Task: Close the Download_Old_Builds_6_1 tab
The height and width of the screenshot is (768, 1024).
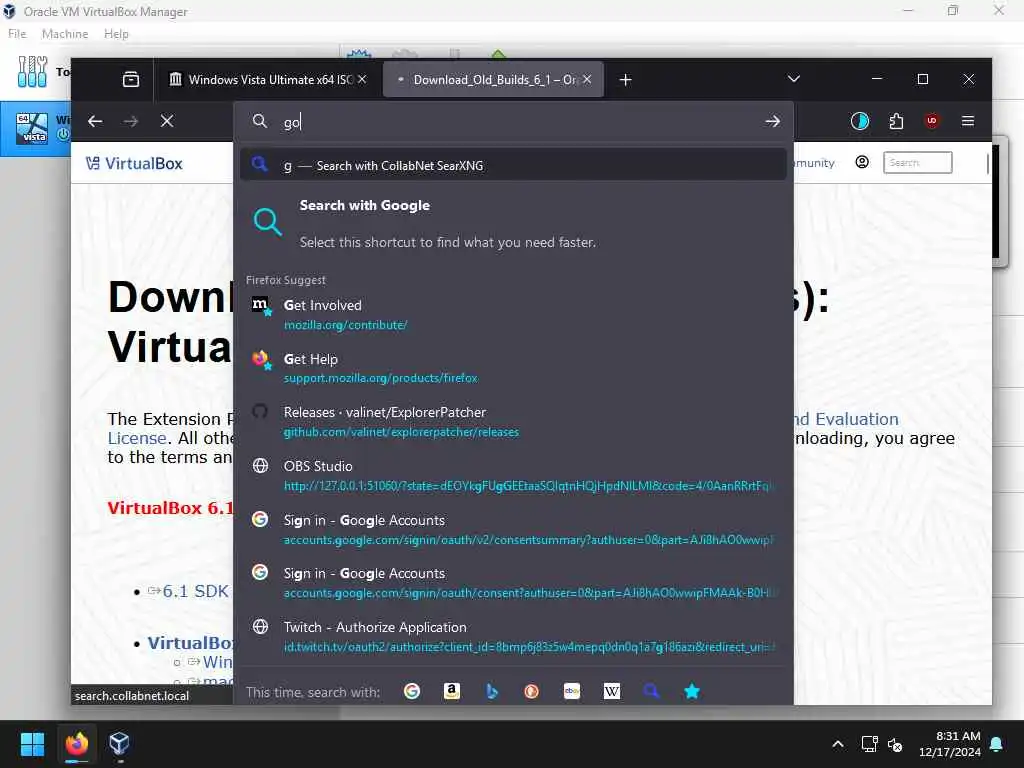Action: tap(587, 79)
